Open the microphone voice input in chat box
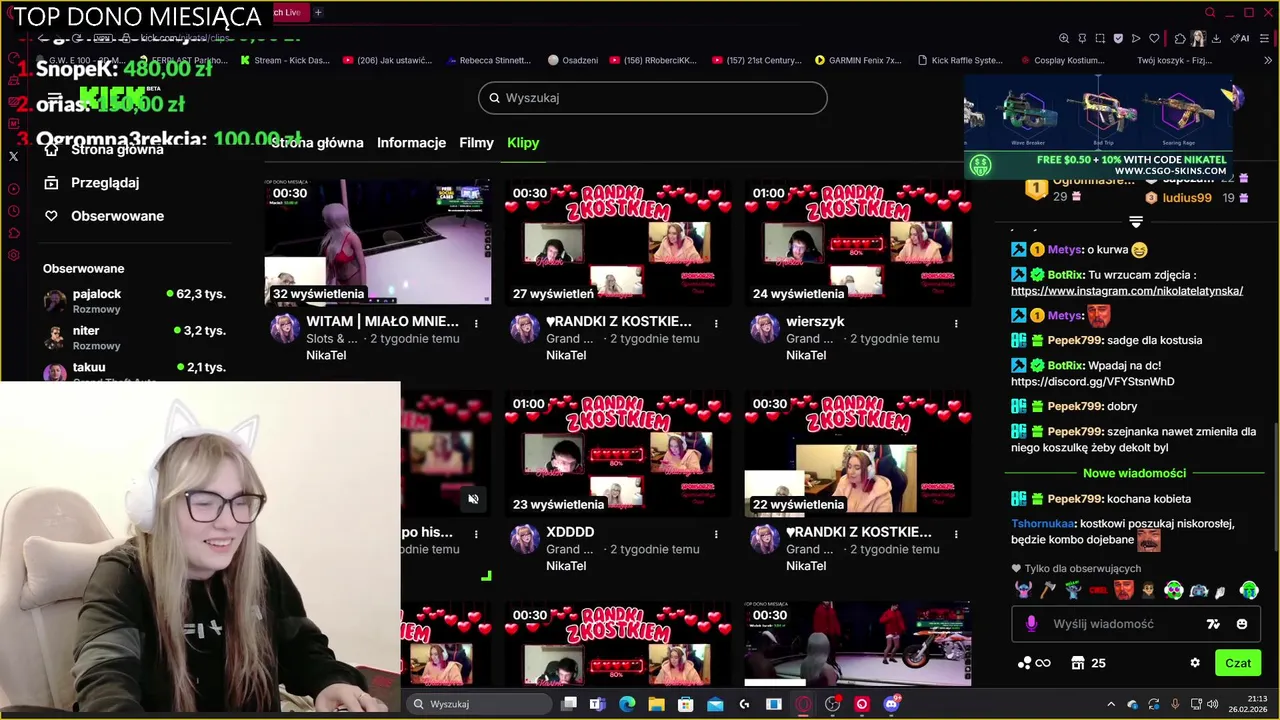 [1031, 624]
